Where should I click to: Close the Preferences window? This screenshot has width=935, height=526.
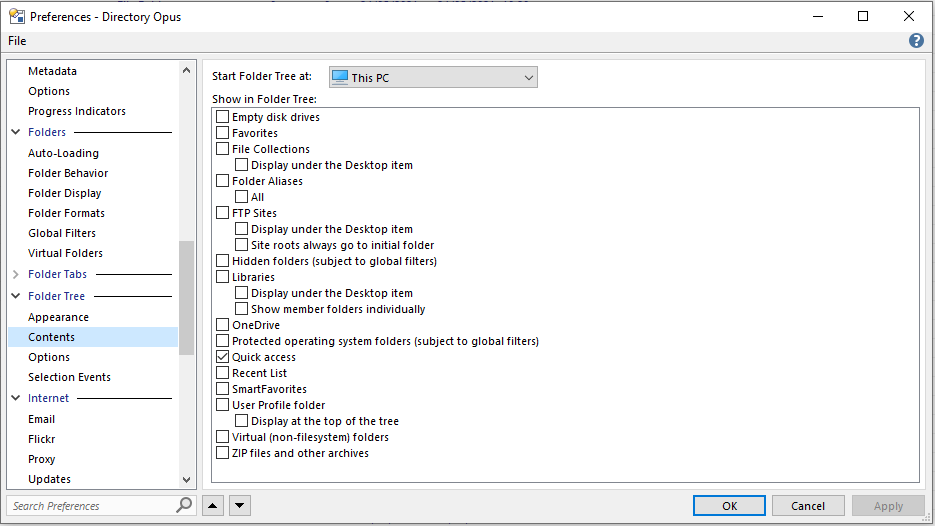(x=909, y=16)
